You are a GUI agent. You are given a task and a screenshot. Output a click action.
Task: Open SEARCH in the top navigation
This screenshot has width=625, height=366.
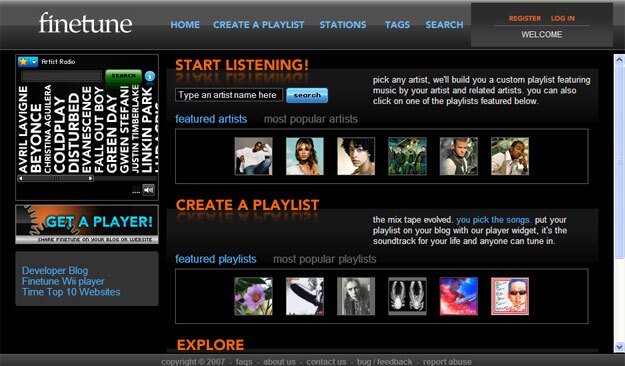click(444, 25)
